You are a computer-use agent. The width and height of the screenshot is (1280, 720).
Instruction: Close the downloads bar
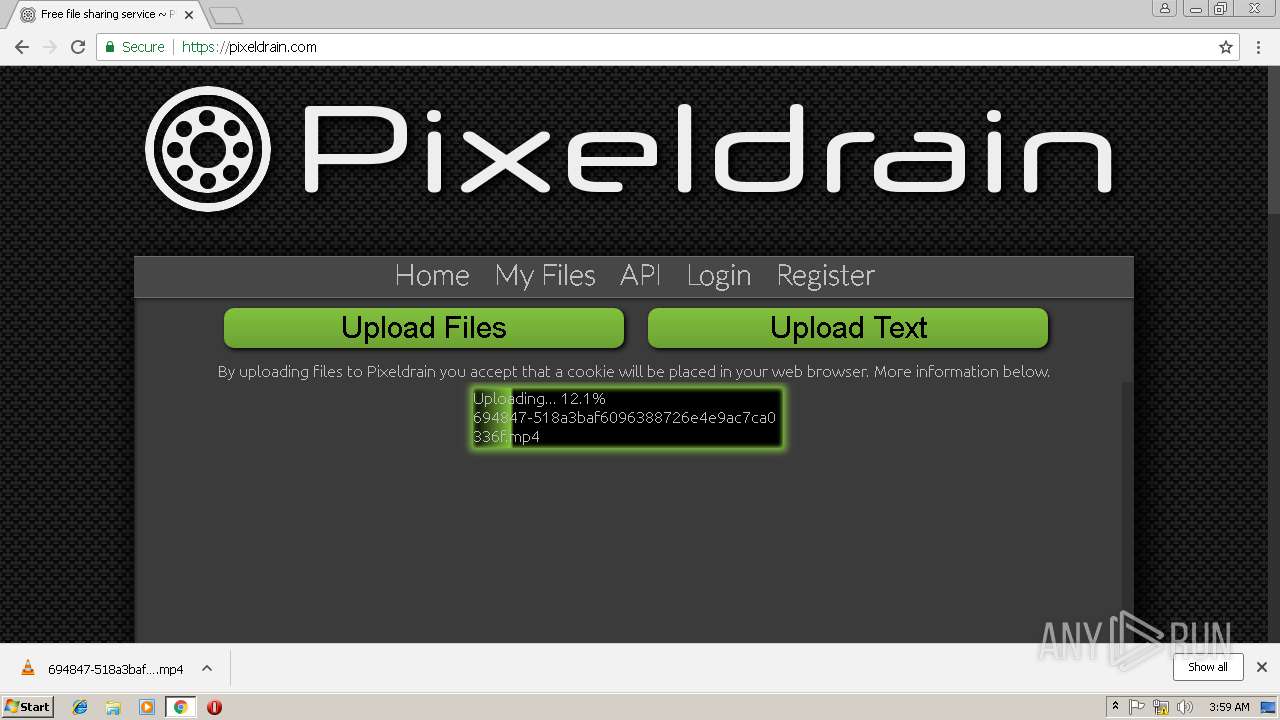(1262, 667)
